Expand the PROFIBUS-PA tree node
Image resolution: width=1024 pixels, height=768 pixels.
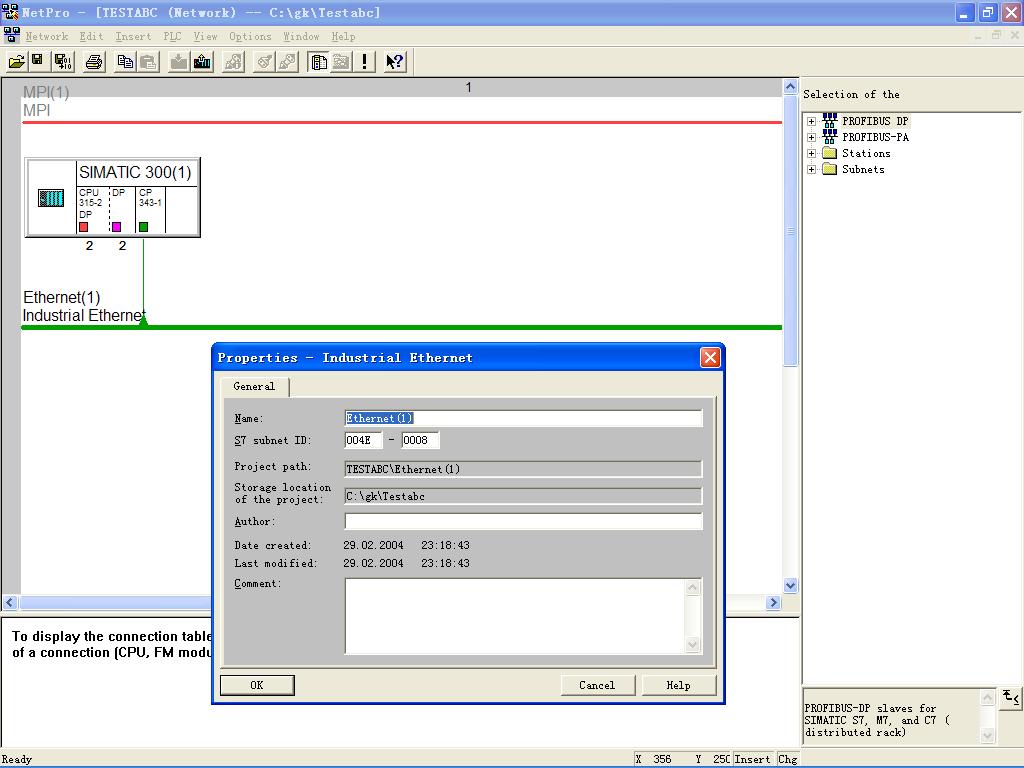point(811,137)
